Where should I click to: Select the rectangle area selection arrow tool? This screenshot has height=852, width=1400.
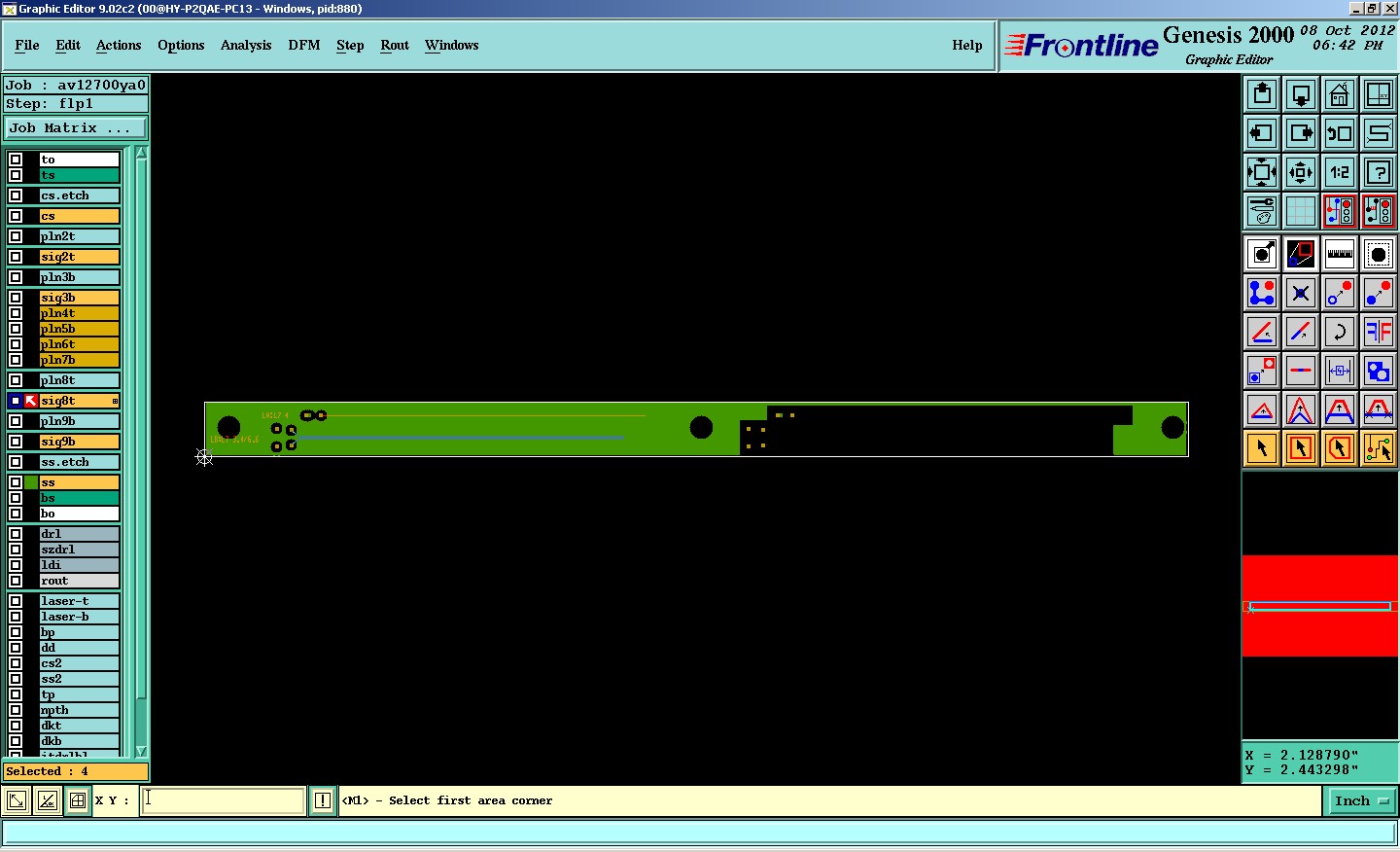[x=1301, y=448]
